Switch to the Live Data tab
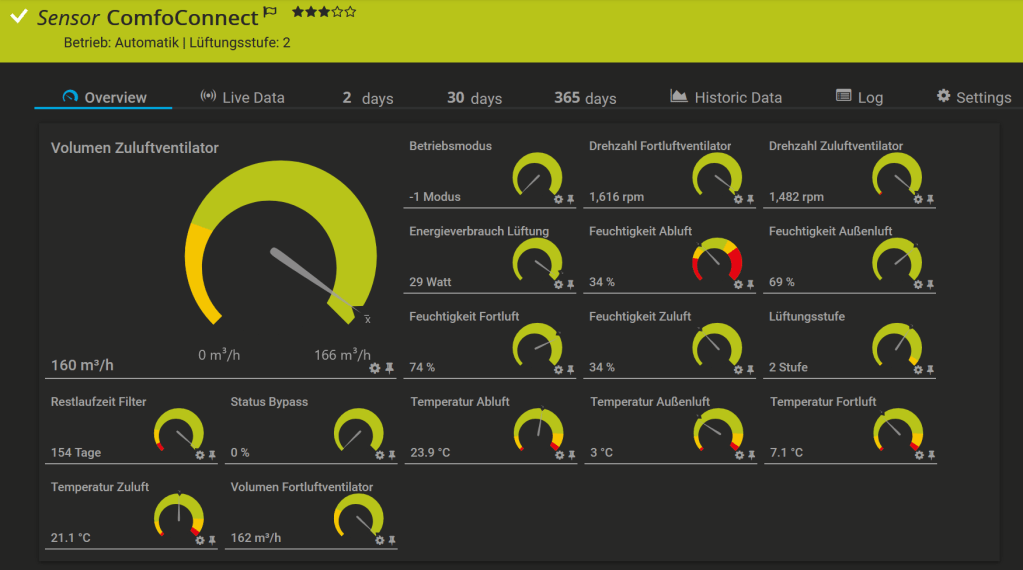1023x570 pixels. [243, 97]
